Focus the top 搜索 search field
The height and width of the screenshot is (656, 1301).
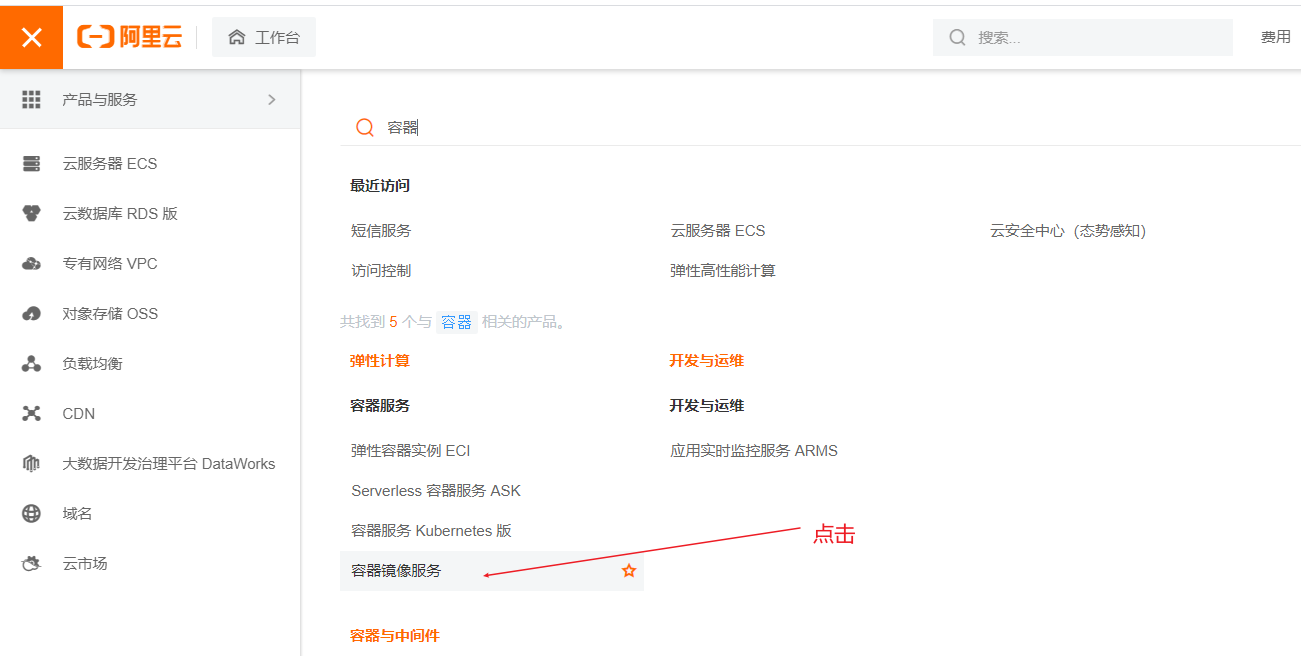[1082, 37]
